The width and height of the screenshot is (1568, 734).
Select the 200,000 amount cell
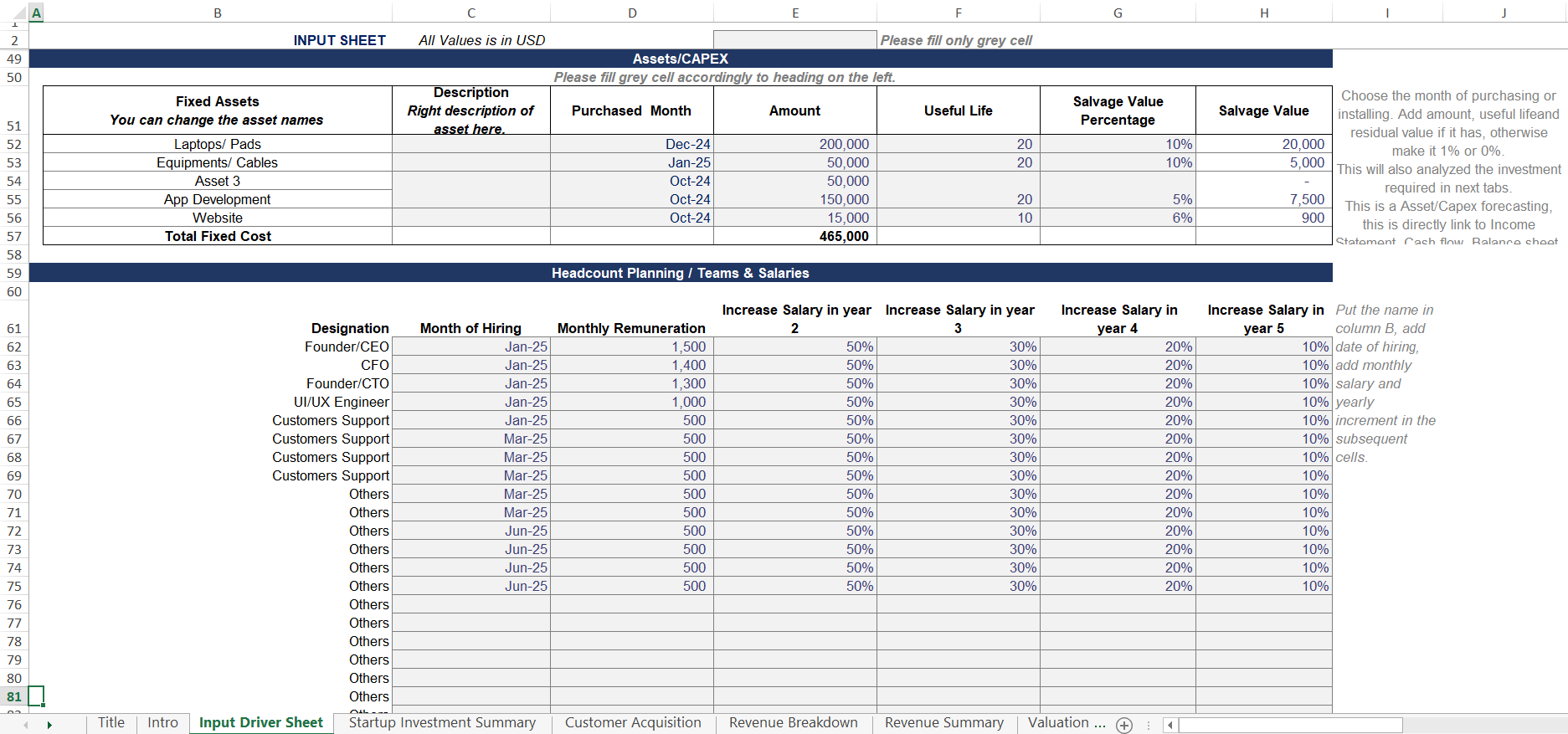(x=795, y=144)
